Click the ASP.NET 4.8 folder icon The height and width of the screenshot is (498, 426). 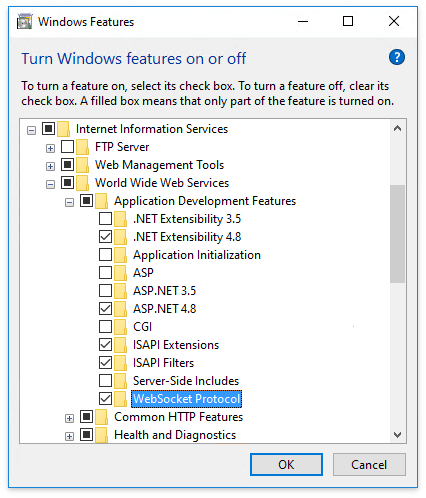coord(120,309)
